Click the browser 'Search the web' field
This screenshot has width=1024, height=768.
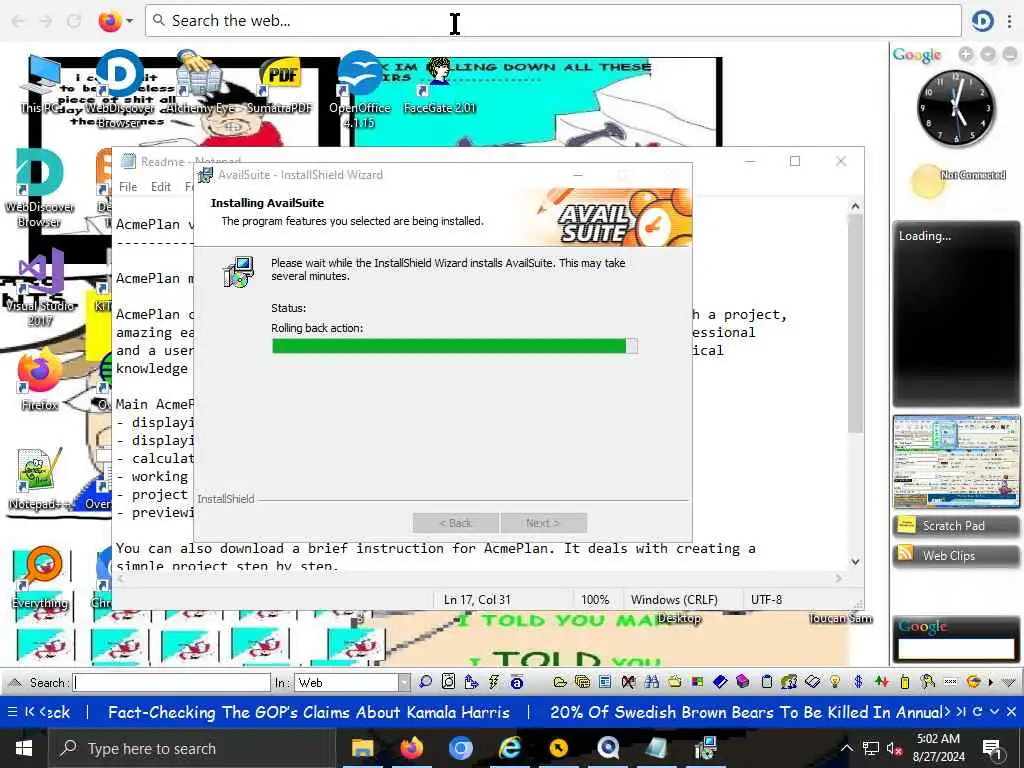(x=553, y=21)
